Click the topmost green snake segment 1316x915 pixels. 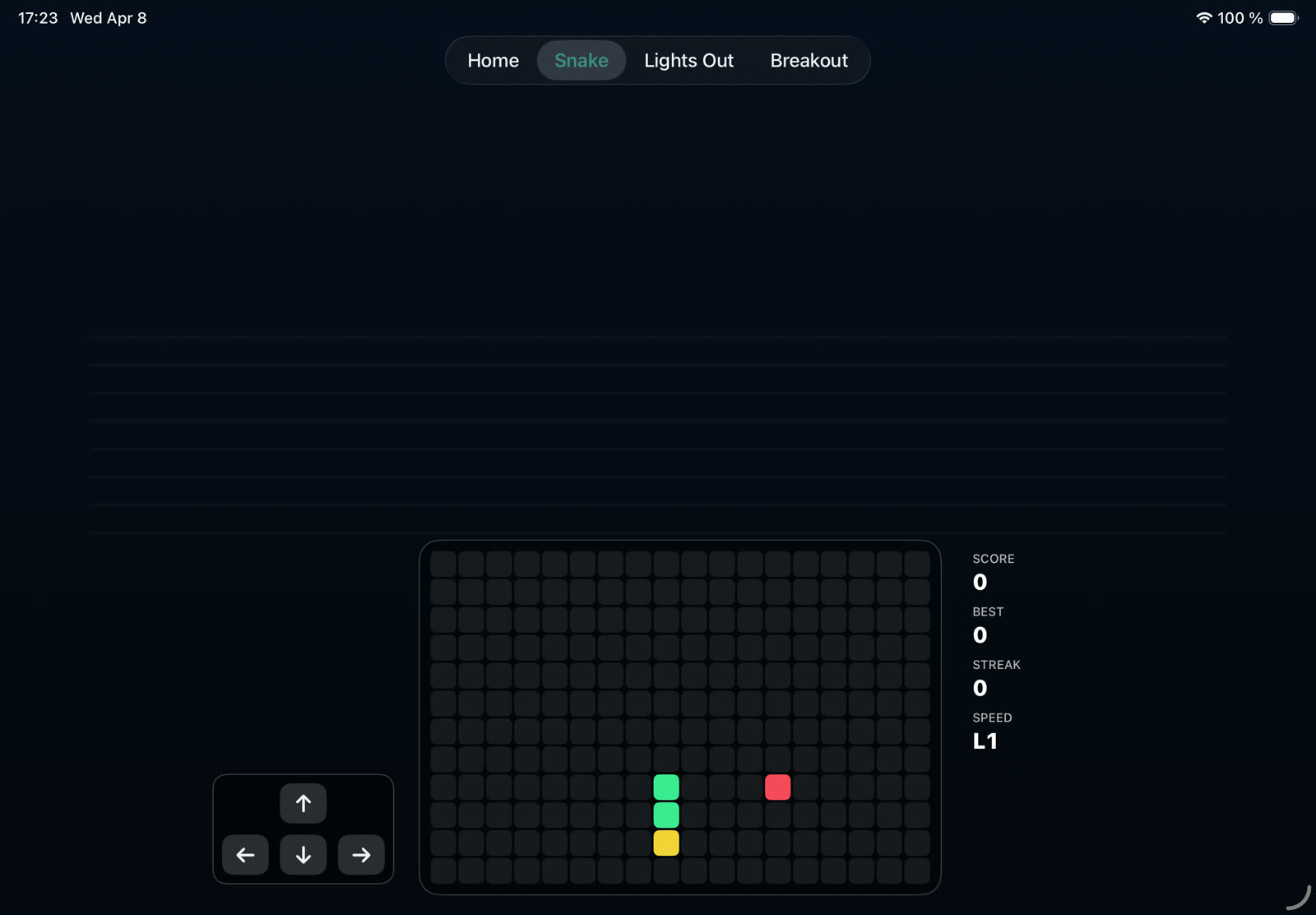[x=666, y=787]
